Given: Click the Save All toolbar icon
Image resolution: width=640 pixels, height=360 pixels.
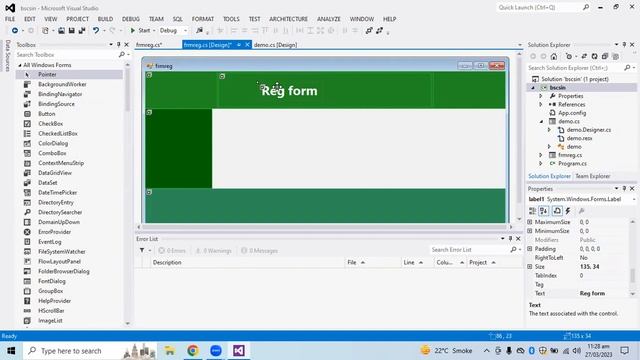Looking at the screenshot, I should point(82,31).
